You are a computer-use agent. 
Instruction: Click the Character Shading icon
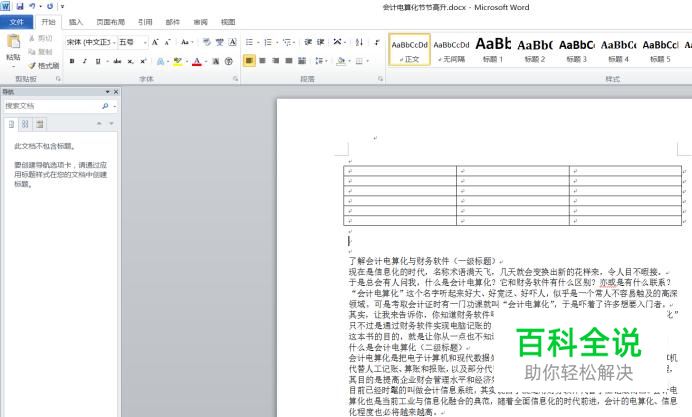coord(215,61)
